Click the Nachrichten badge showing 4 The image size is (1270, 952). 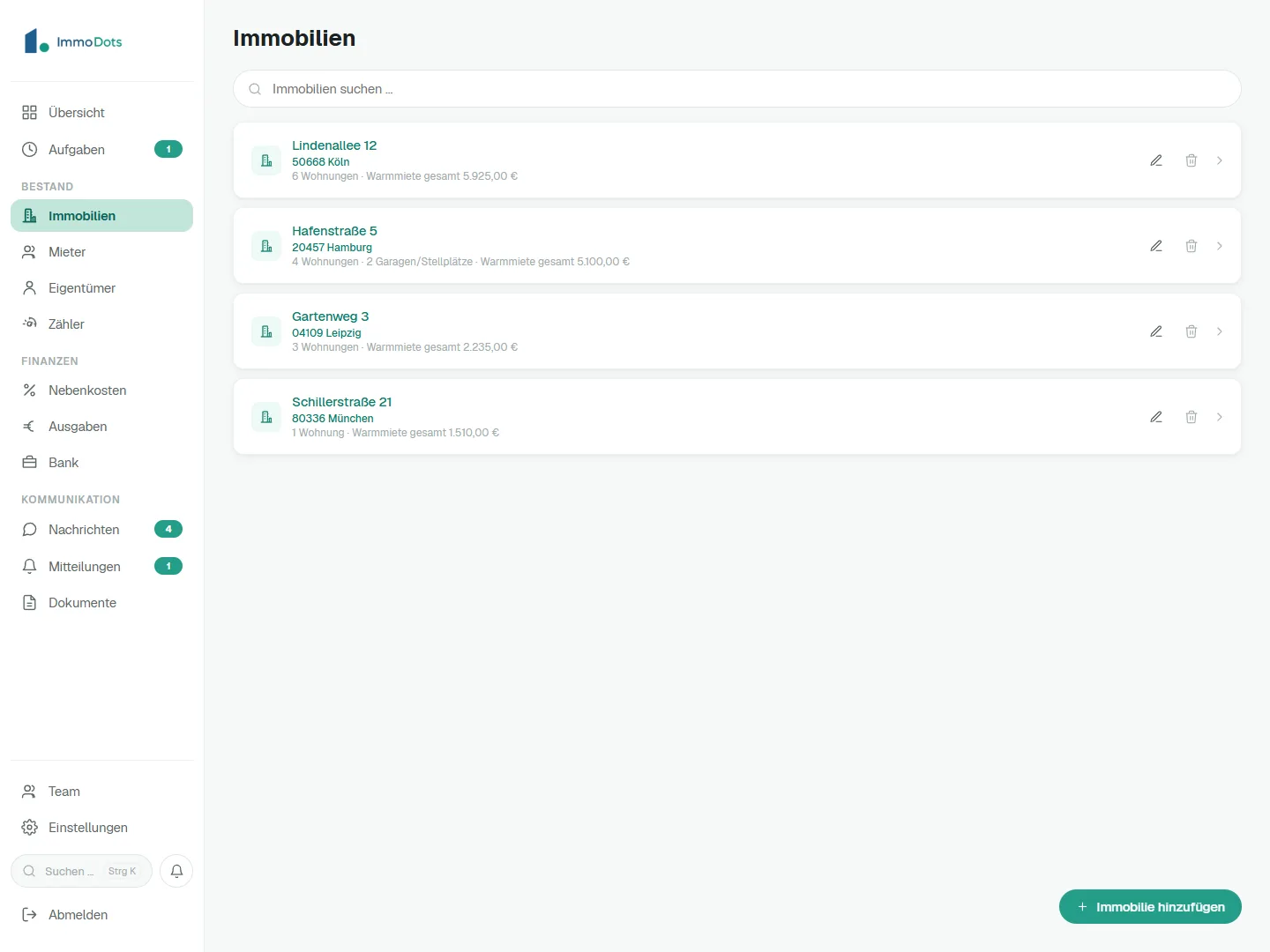168,529
